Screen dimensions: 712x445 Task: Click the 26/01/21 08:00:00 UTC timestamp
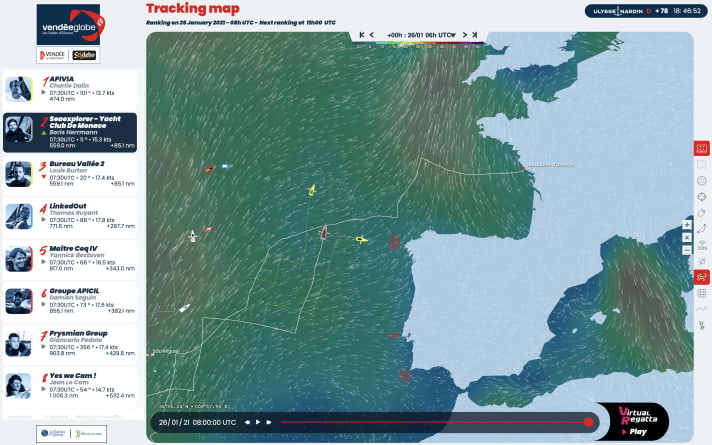[x=198, y=422]
